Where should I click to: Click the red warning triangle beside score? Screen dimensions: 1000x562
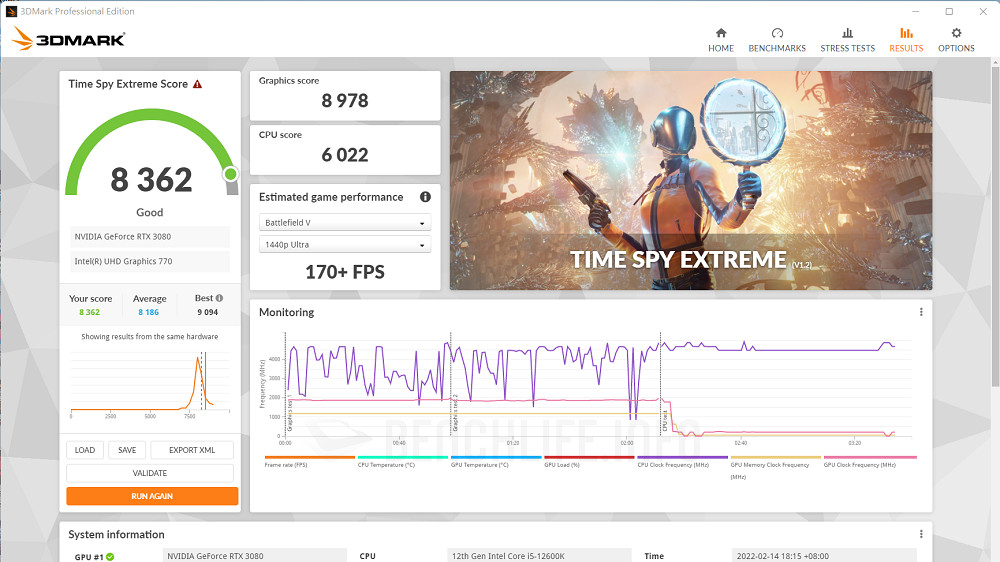click(198, 84)
